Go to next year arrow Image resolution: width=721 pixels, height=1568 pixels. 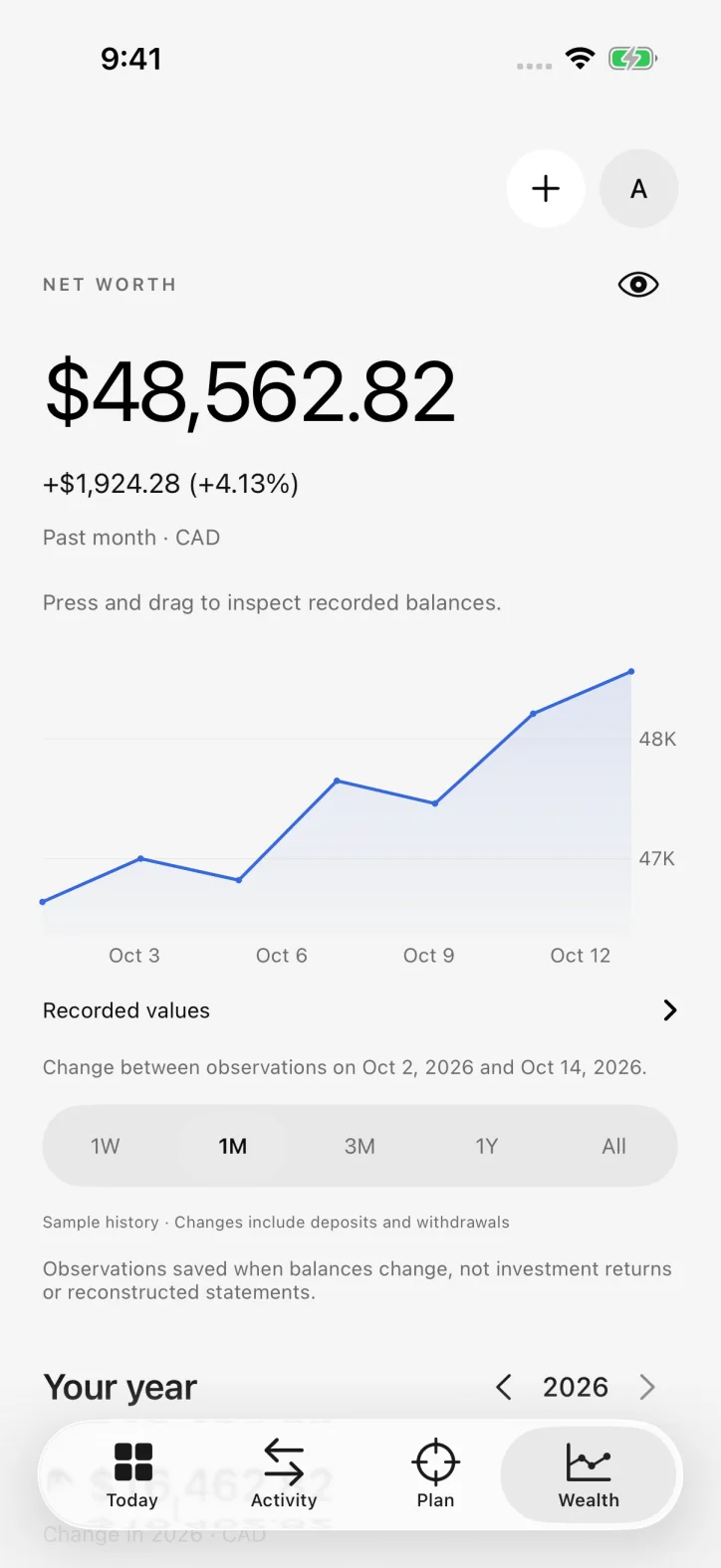coord(647,1387)
